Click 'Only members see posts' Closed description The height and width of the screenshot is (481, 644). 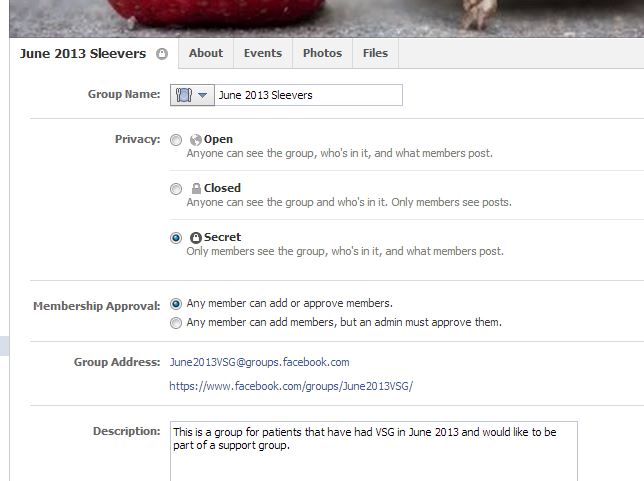point(349,202)
